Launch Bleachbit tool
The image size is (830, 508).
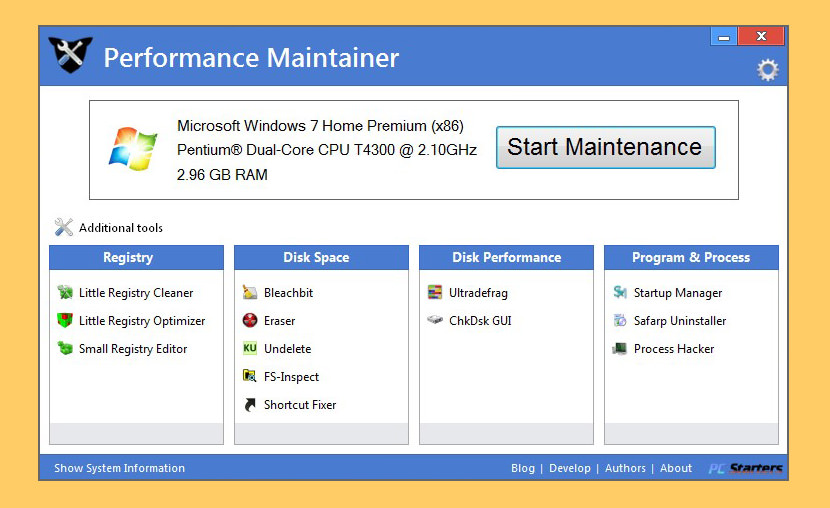pos(288,293)
